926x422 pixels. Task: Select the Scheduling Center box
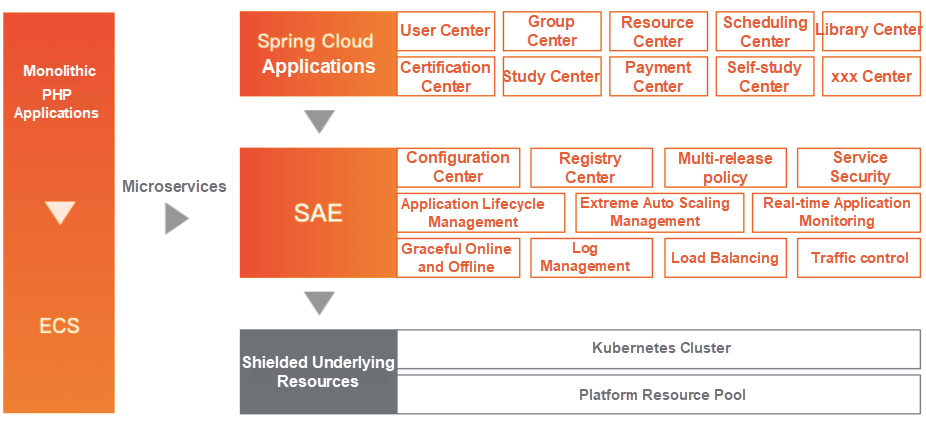(x=765, y=31)
